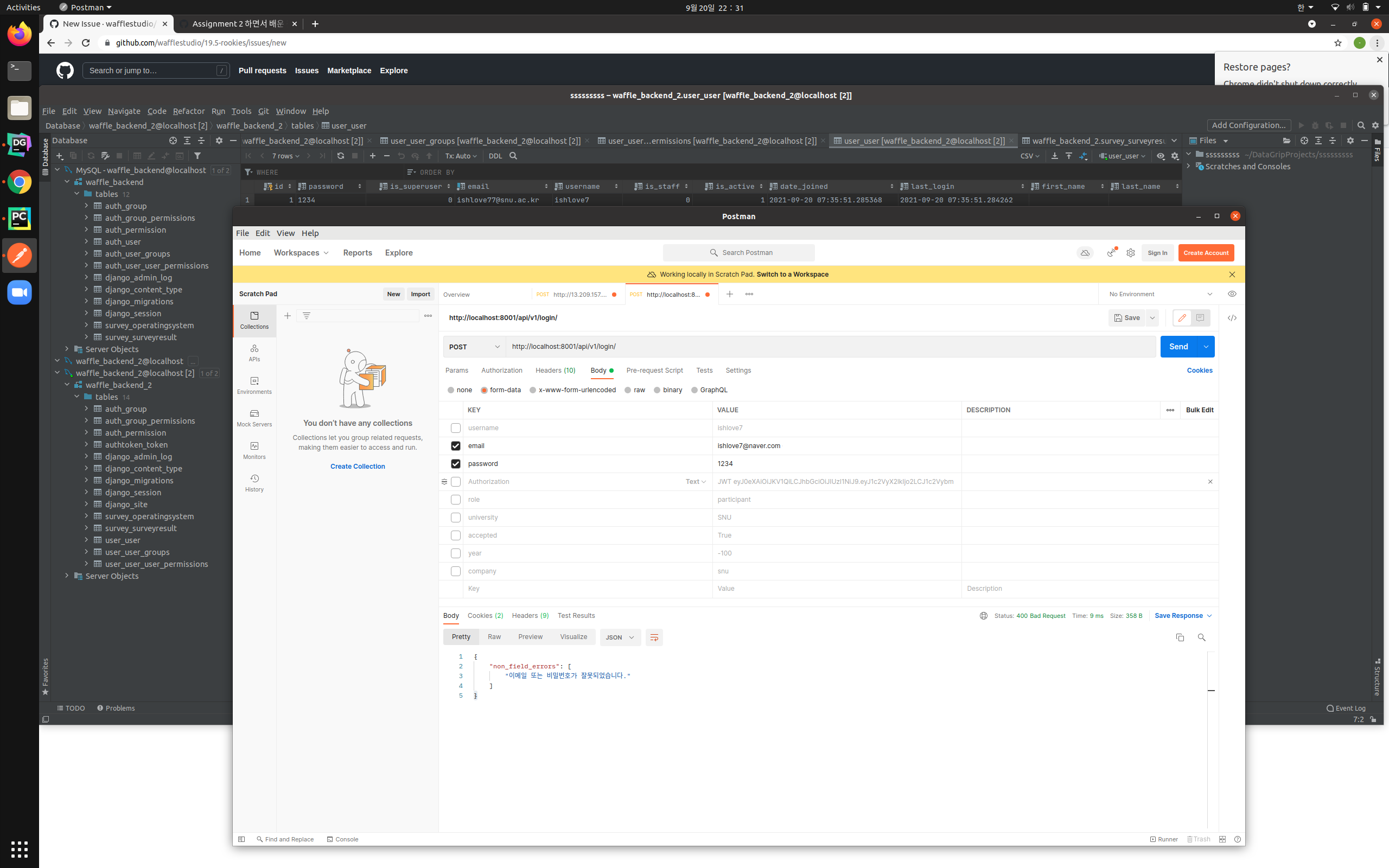Viewport: 1389px width, 868px height.
Task: Select the APIs icon in Postman sidebar
Action: coord(254,352)
